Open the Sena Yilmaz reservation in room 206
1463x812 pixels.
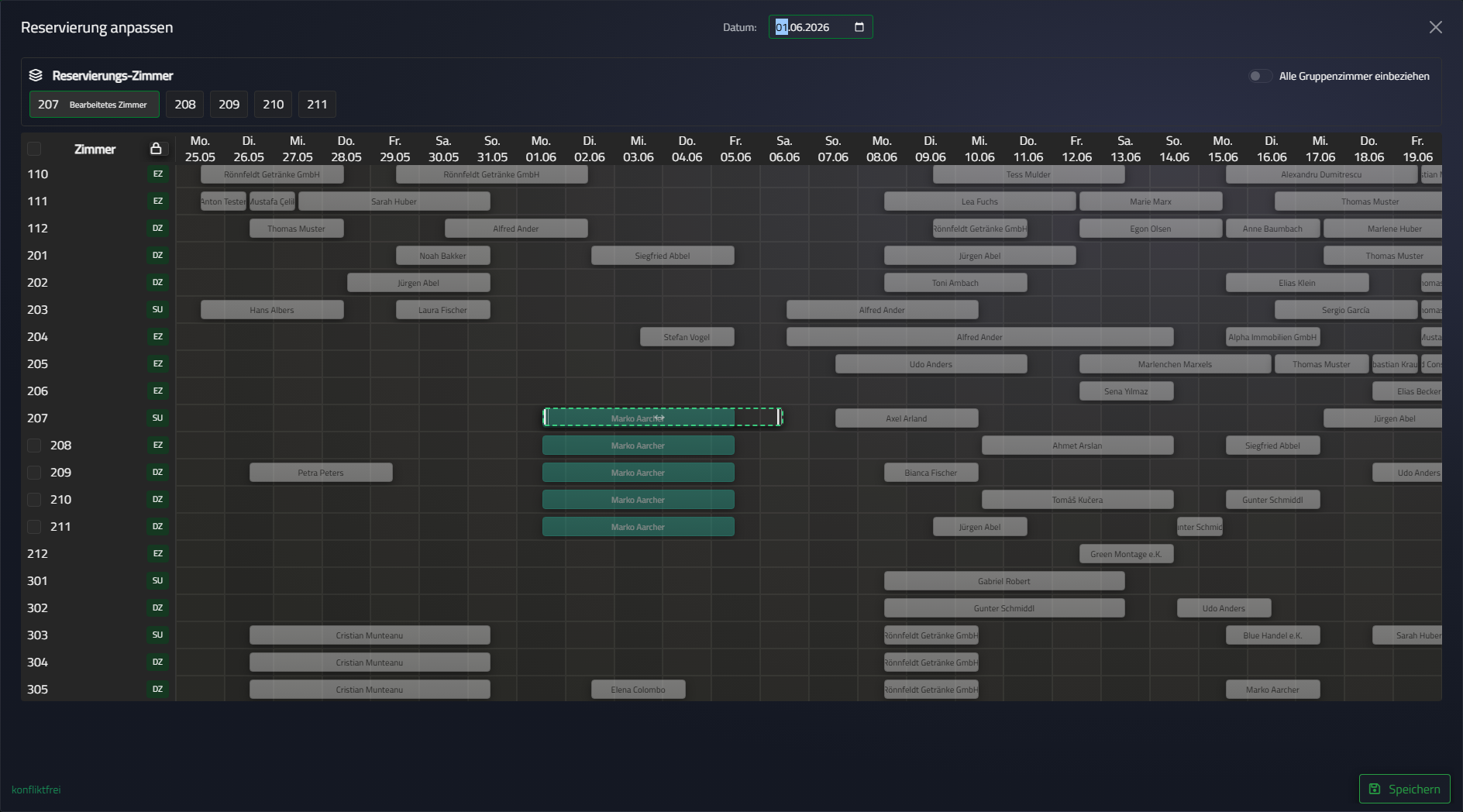tap(1126, 391)
